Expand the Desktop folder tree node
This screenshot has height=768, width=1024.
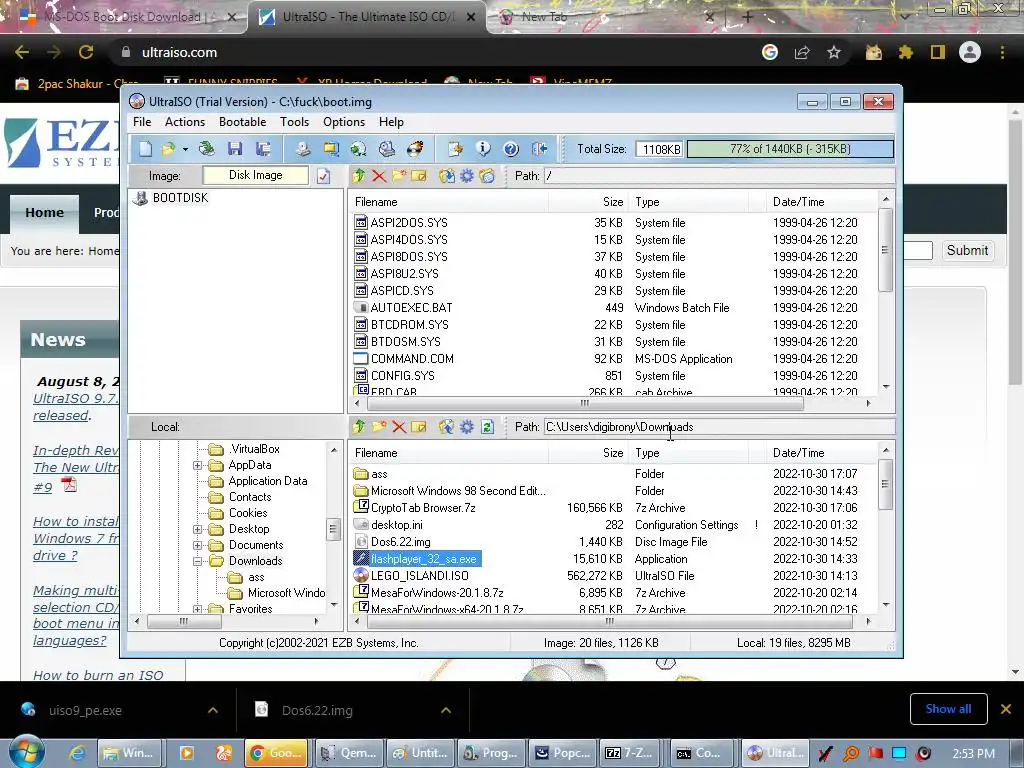(x=197, y=530)
